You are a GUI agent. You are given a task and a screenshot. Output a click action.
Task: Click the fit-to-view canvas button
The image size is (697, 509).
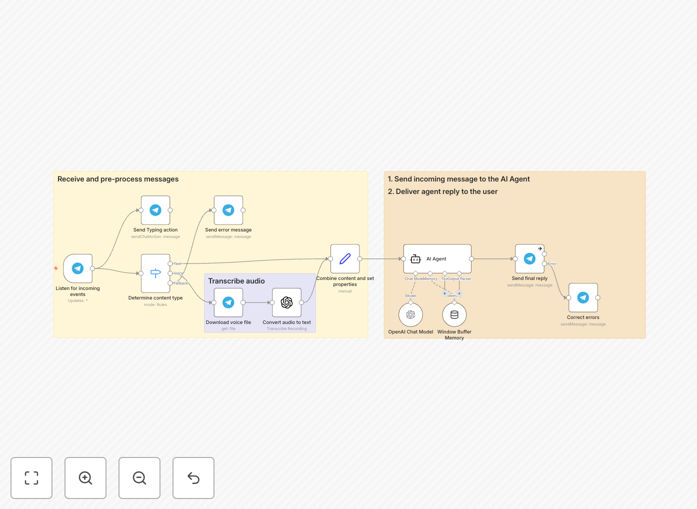[32, 478]
